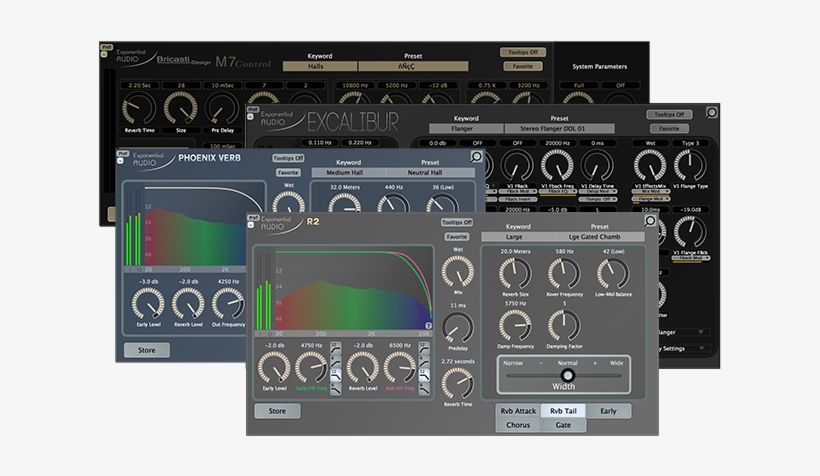Click the Xover Frequency knob in R2

point(564,274)
